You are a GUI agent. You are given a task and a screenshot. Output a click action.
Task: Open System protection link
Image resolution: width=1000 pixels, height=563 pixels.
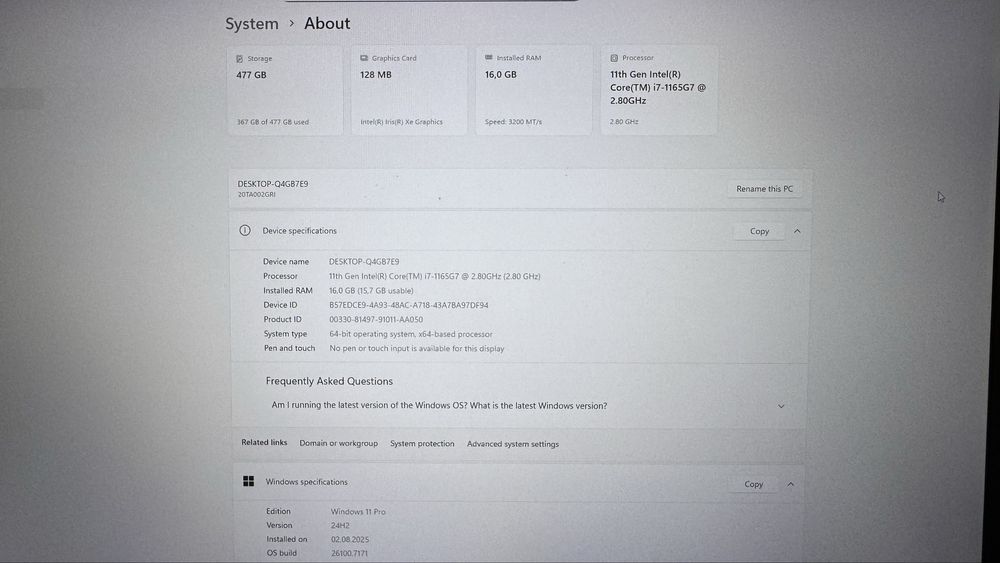coord(422,444)
